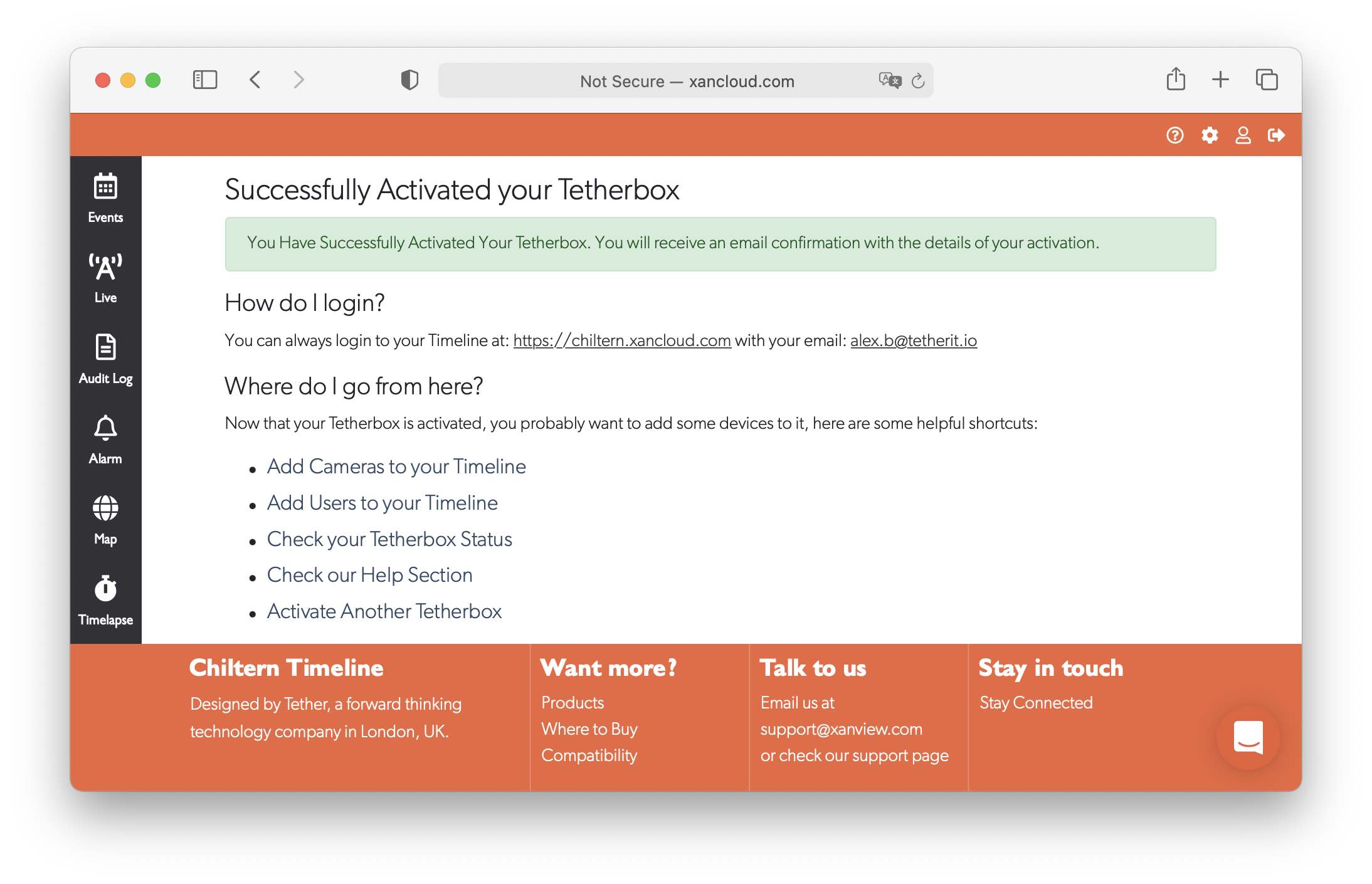
Task: Open the Timelapse section
Action: 105,599
